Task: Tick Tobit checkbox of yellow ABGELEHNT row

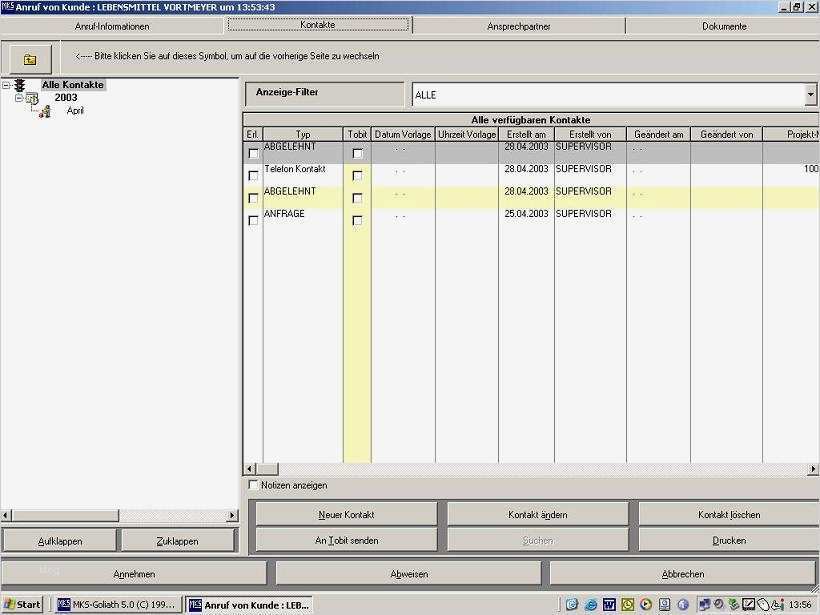Action: pyautogui.click(x=357, y=198)
